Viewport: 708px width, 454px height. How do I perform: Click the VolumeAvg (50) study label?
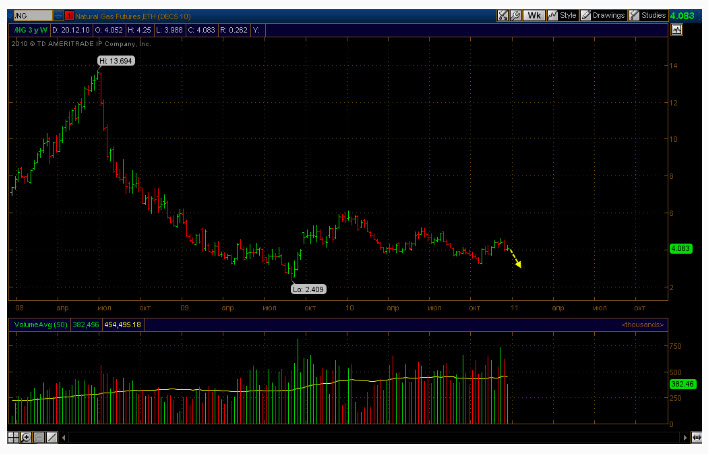coord(40,325)
